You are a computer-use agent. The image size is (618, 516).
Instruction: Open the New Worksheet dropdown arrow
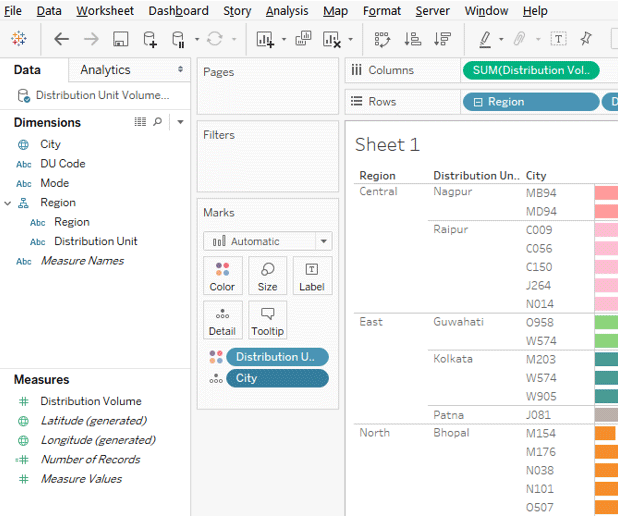[283, 39]
